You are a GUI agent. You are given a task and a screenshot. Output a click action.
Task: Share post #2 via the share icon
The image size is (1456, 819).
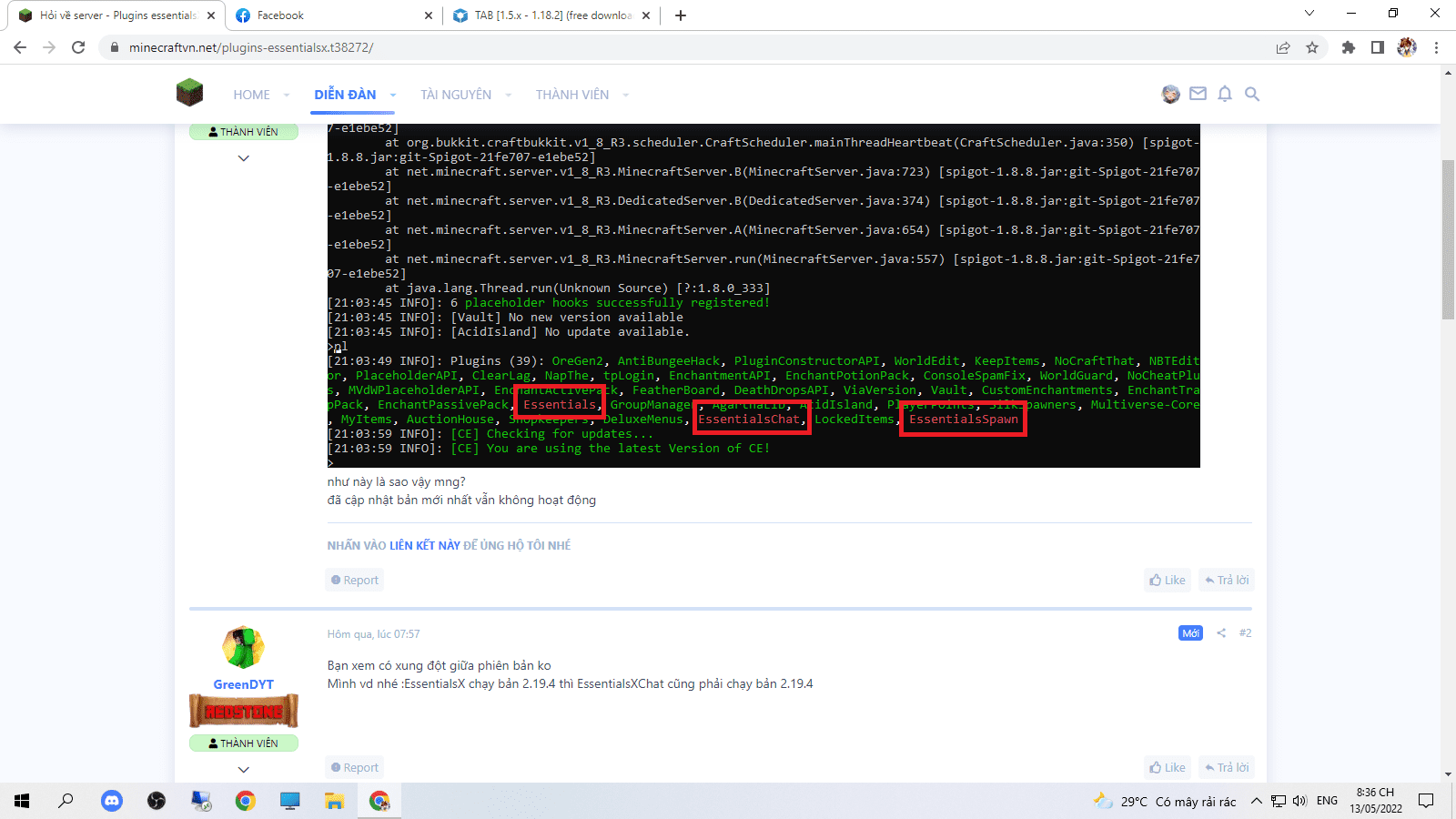[x=1221, y=633]
